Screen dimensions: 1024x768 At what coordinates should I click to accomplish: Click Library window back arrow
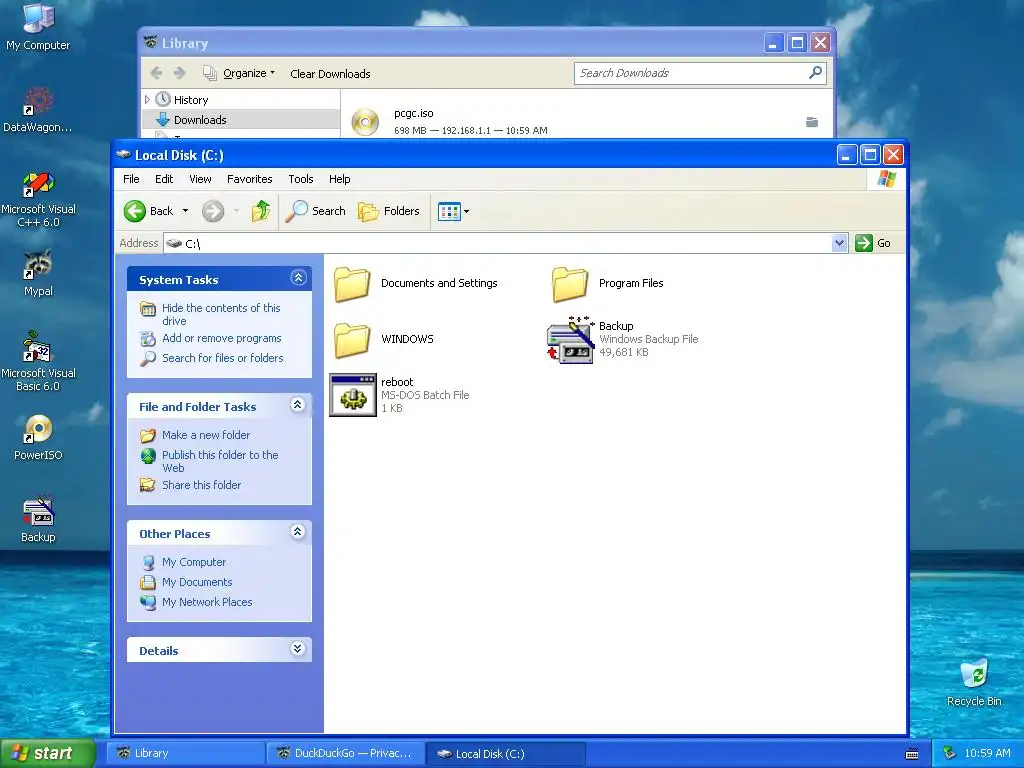[x=156, y=73]
